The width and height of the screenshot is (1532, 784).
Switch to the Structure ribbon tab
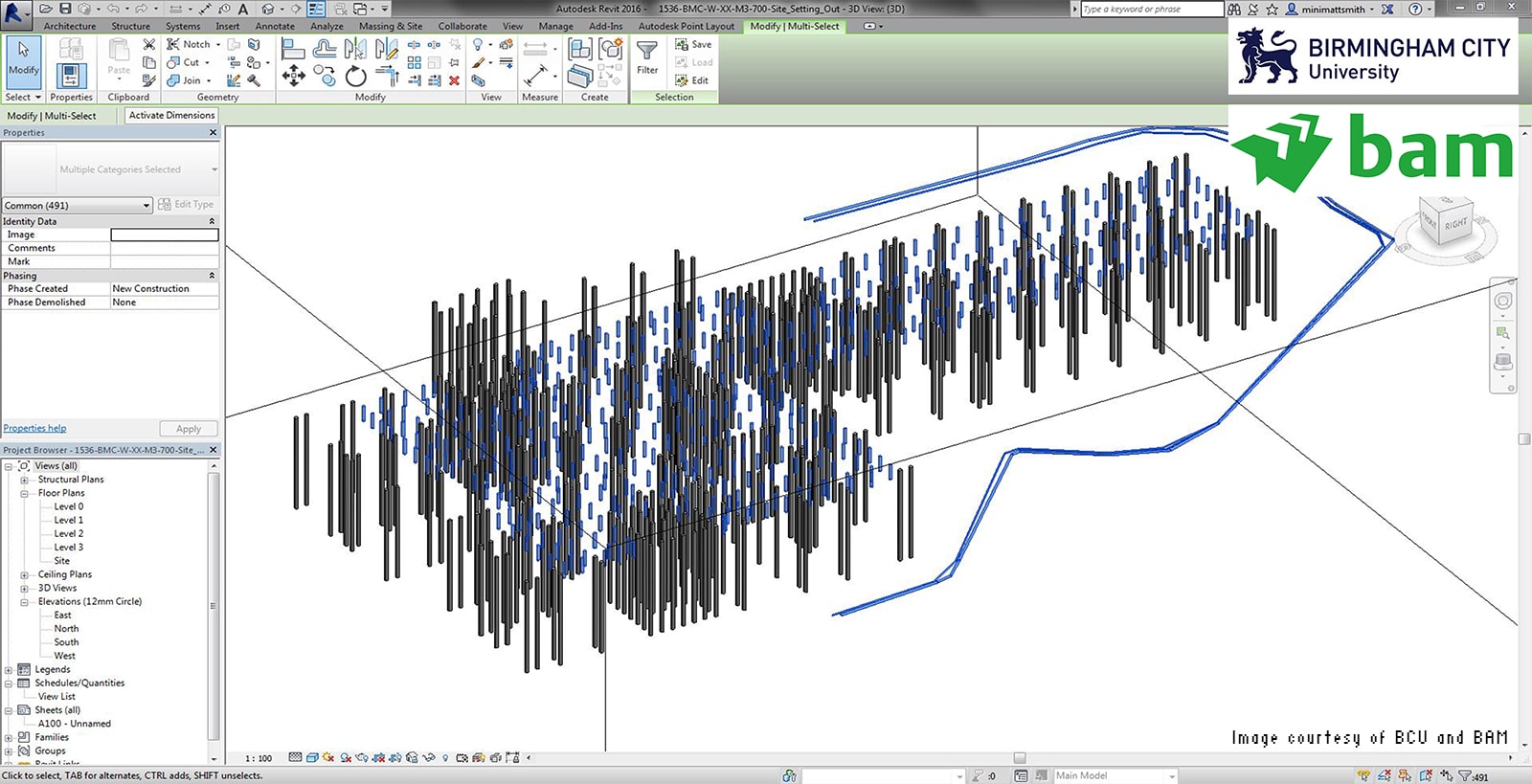130,26
